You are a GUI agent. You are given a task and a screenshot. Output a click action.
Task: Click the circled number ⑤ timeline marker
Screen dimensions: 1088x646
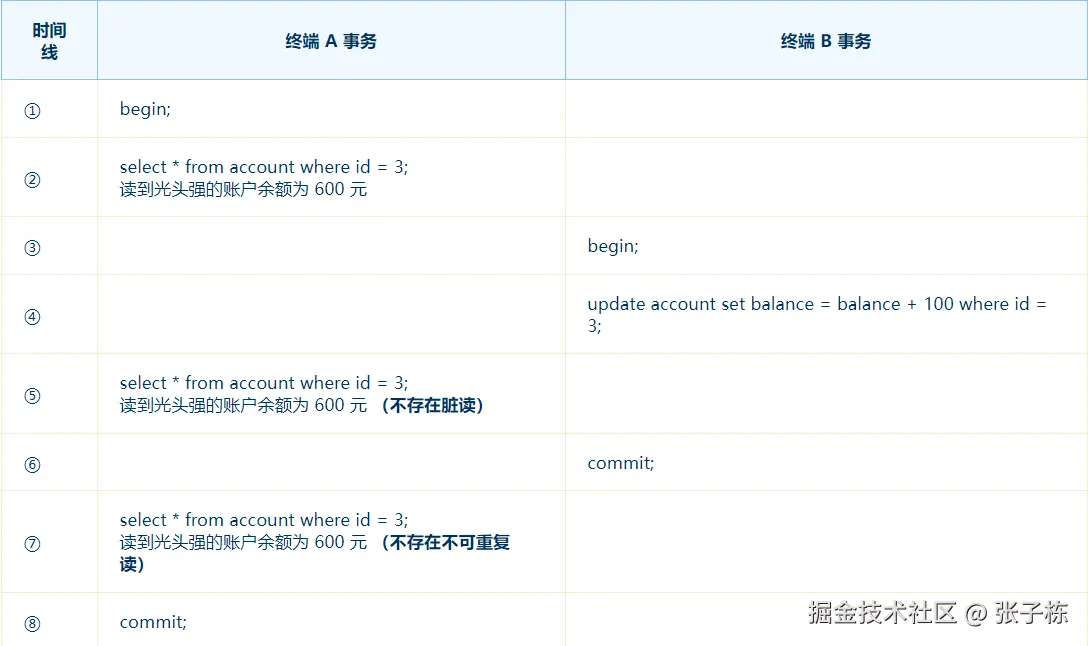[x=33, y=396]
